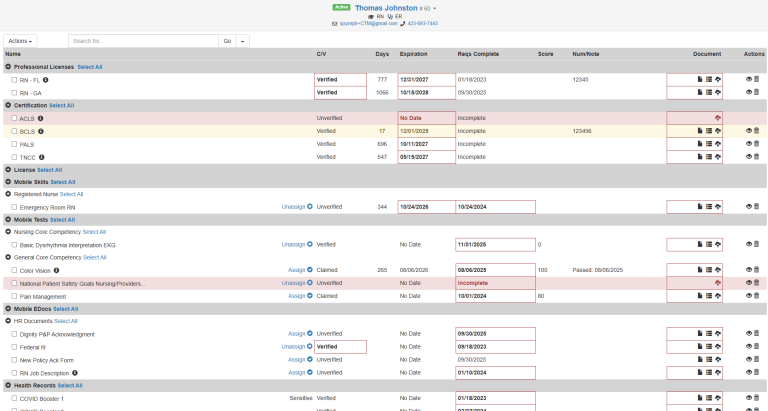This screenshot has height=411, width=768.
Task: Check the RN - GA checkbox
Action: (14, 93)
